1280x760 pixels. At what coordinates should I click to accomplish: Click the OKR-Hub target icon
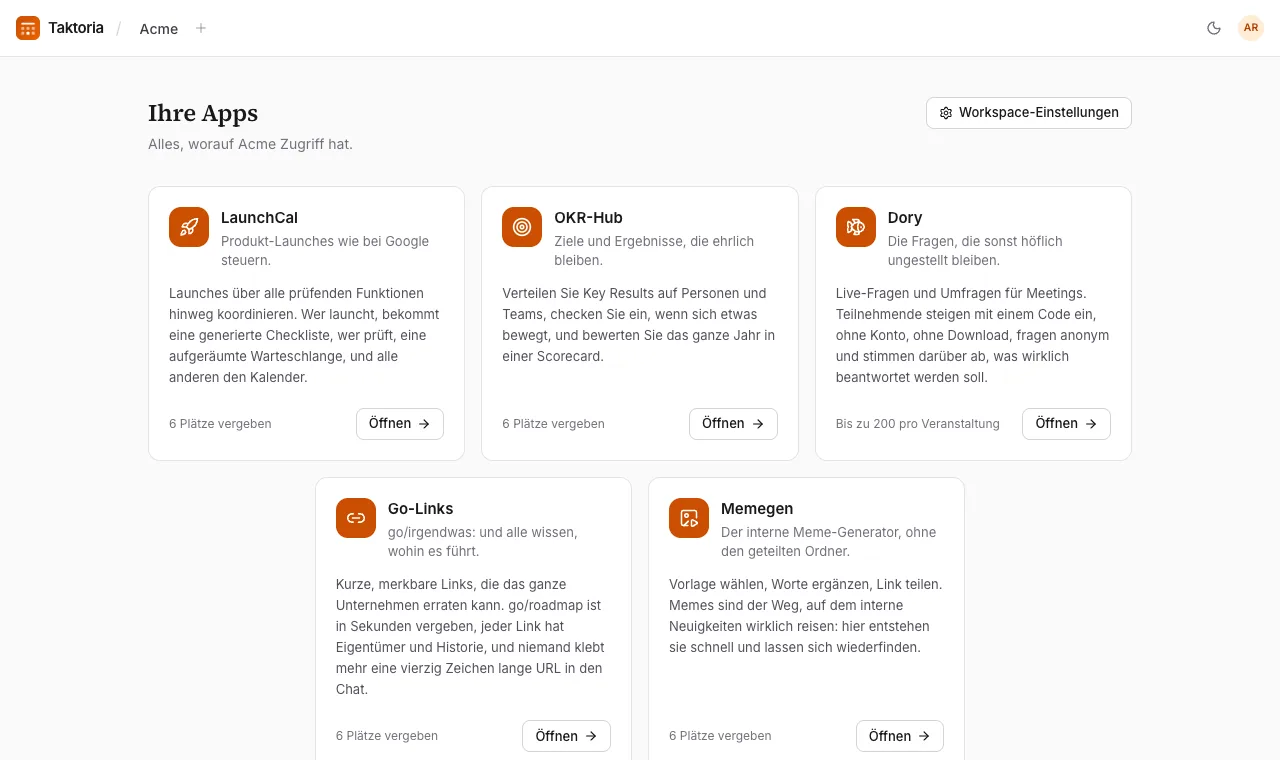tap(522, 227)
